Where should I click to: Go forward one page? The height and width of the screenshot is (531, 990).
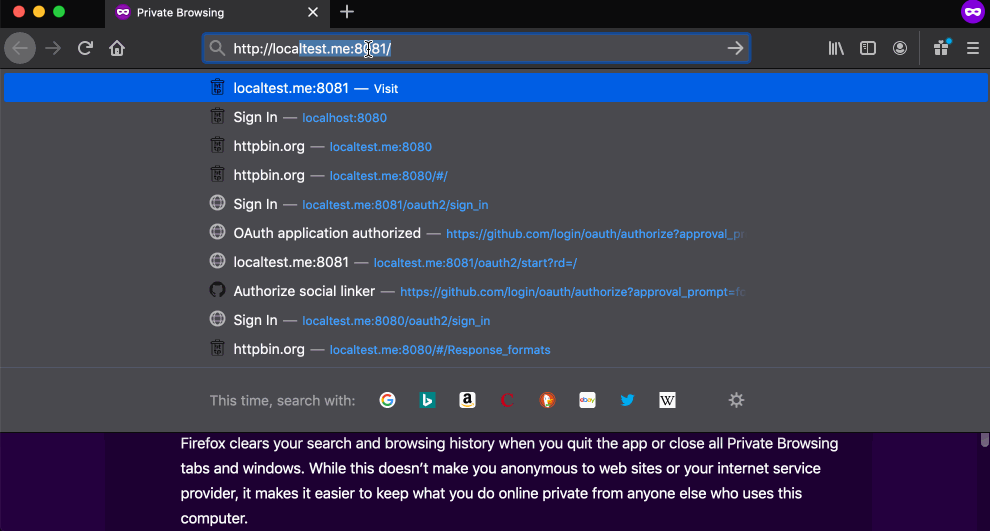[x=53, y=48]
